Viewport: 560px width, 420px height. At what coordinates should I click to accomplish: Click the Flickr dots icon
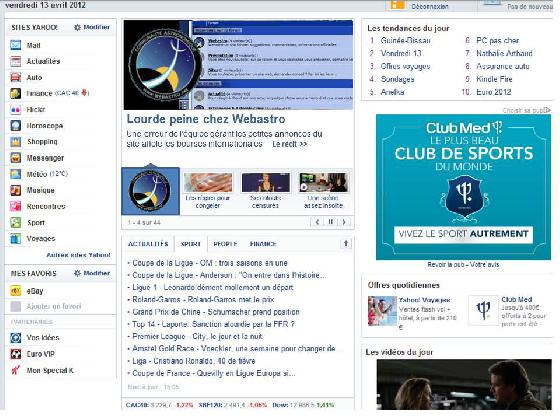pos(15,110)
